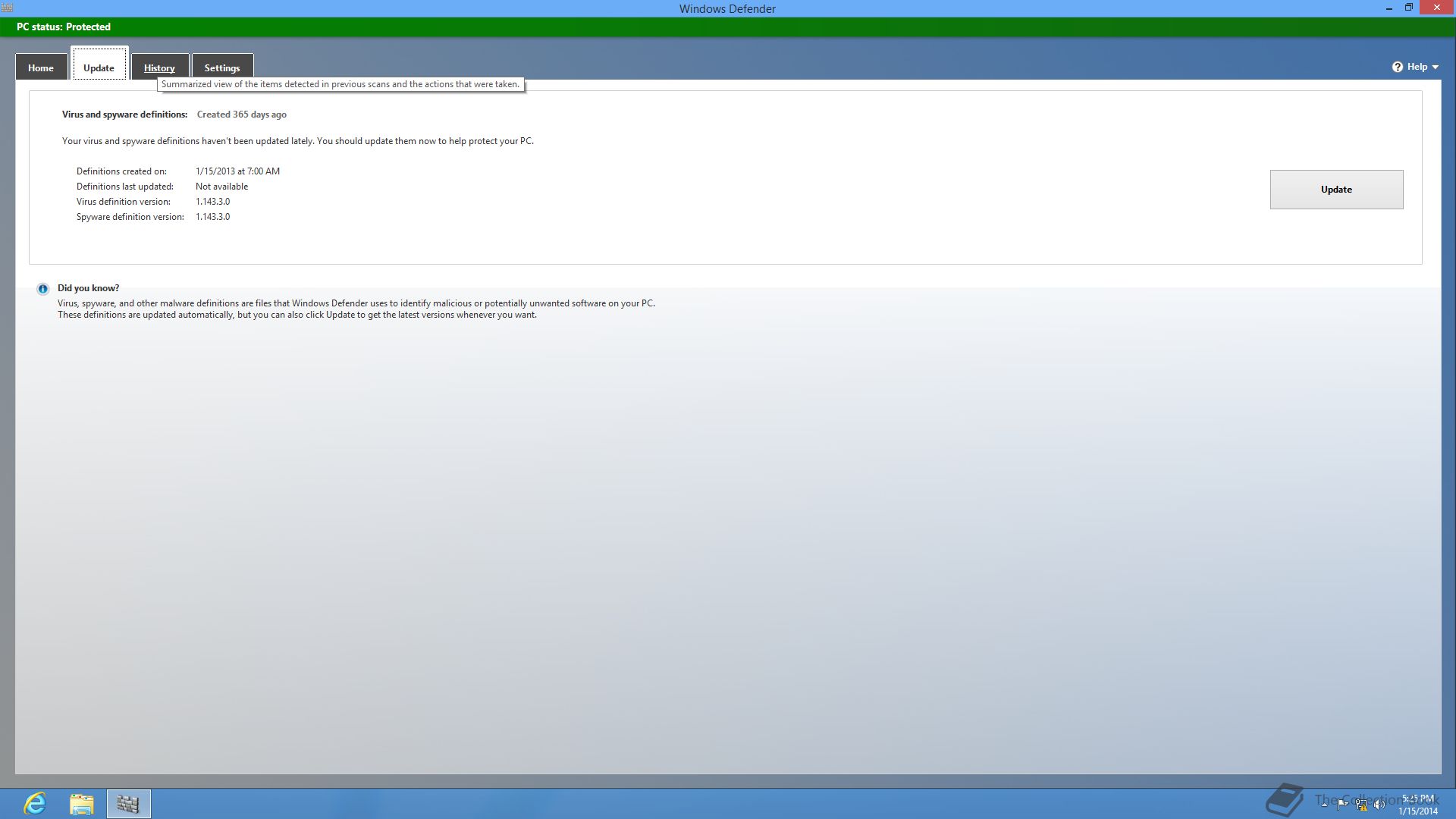Click 'Virus and spyware definitions:' label
Screen dimensions: 1456x819
click(x=125, y=115)
